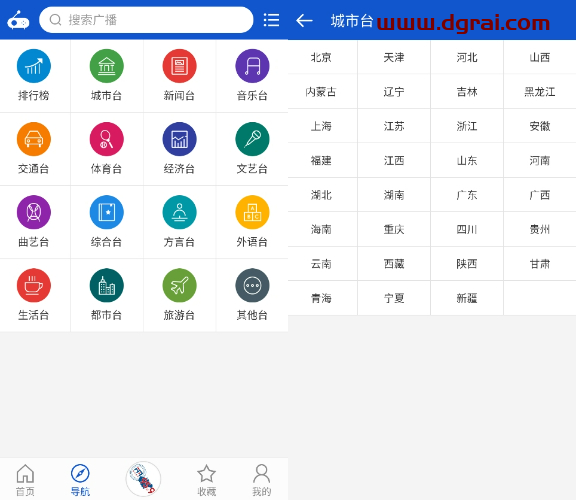
Task: Open the 曲艺台 opera stations icon
Action: click(33, 212)
